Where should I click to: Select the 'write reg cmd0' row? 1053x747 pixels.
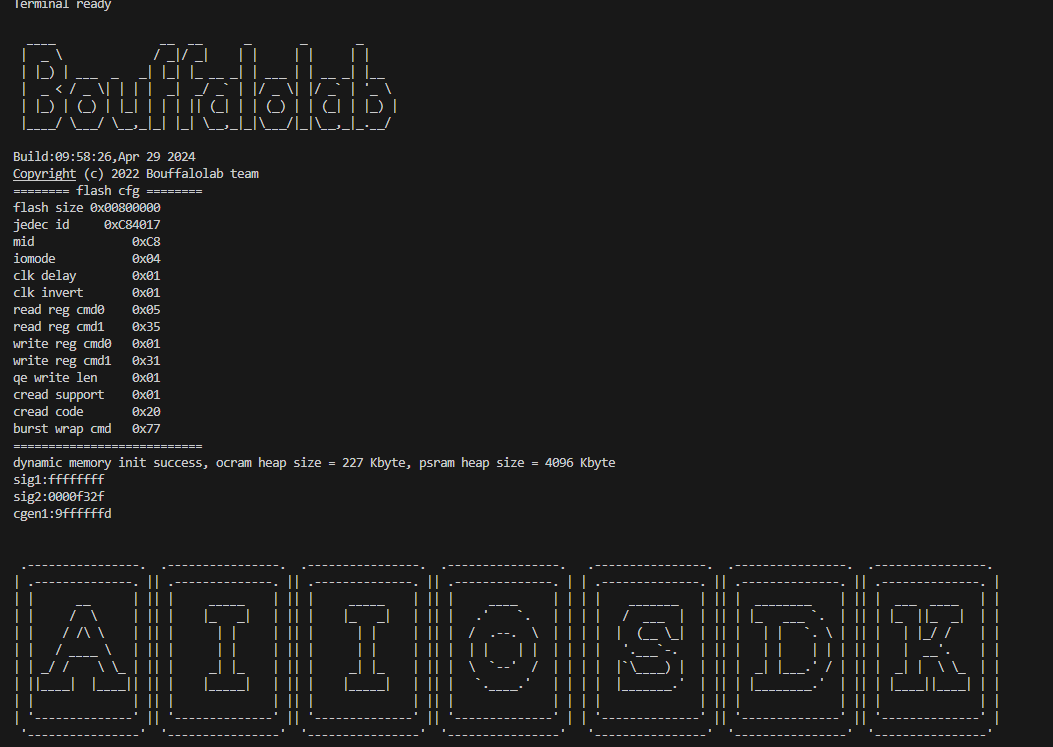[87, 344]
